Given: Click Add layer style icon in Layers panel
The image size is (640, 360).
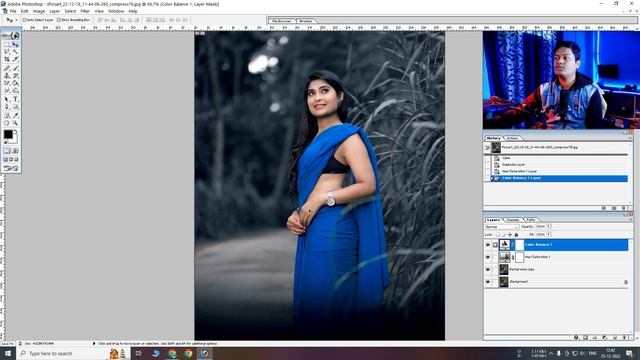Looking at the screenshot, I should (576, 338).
